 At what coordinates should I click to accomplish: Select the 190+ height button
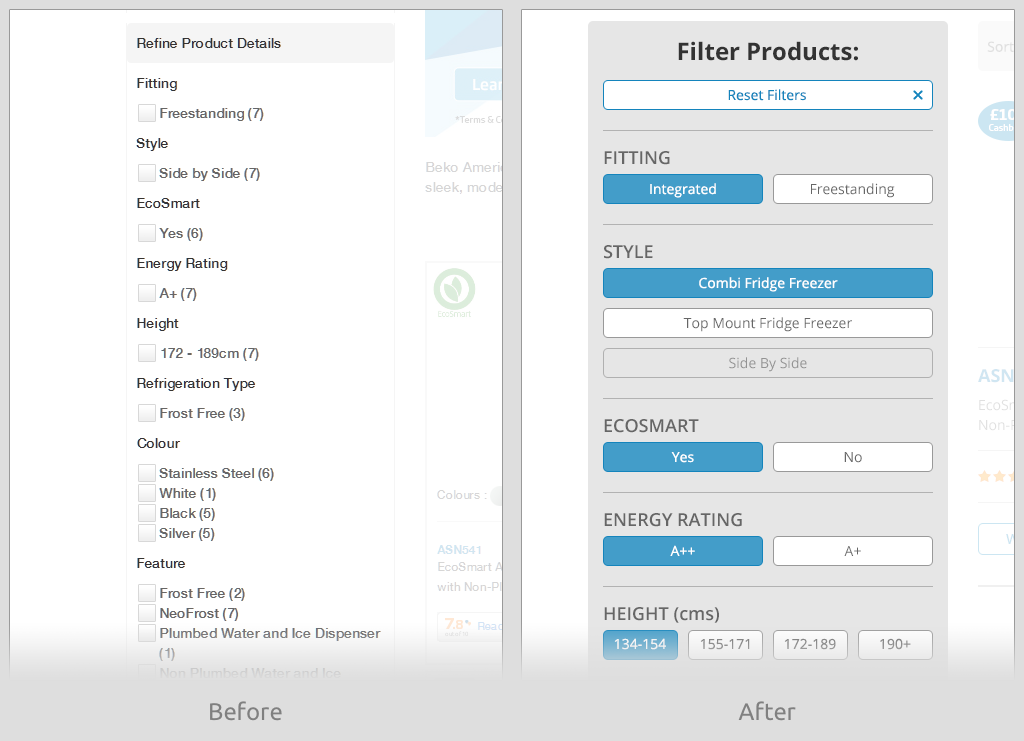click(895, 644)
